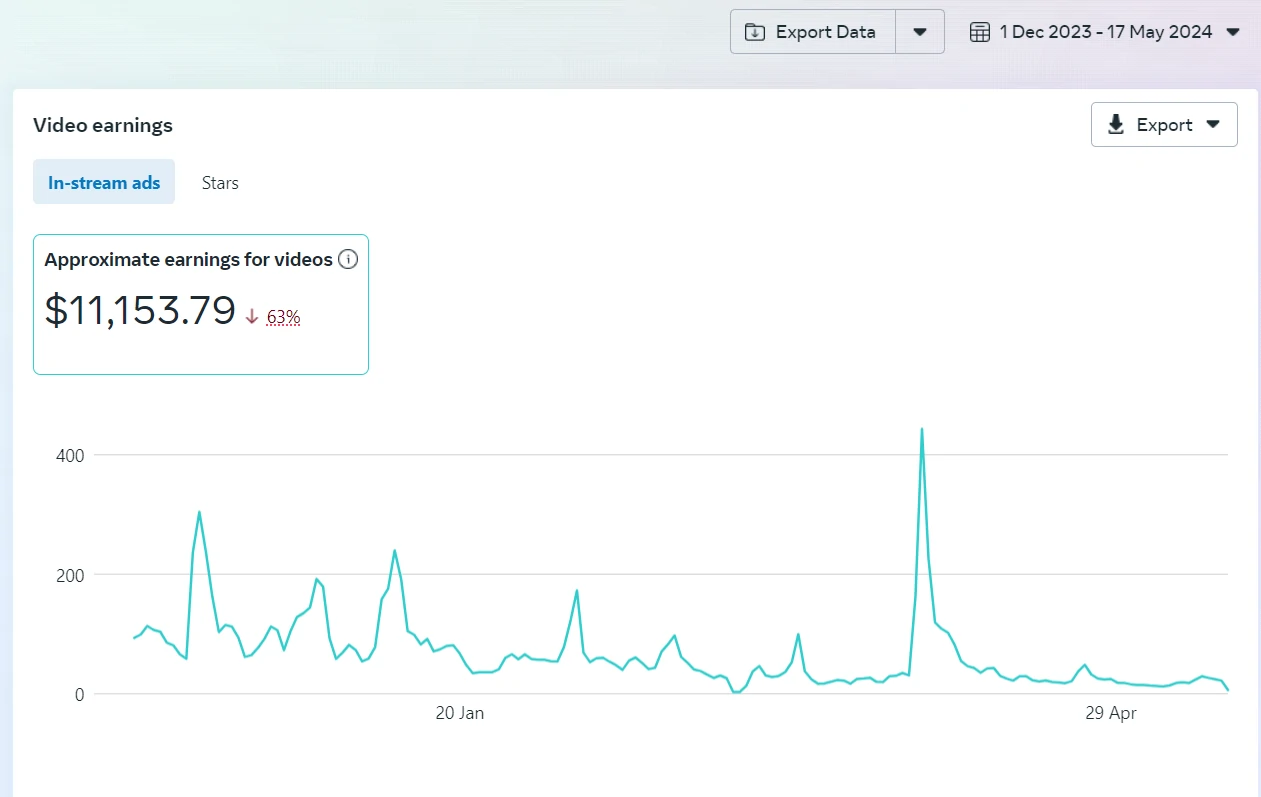Click the info icon next to Approximate earnings
The height and width of the screenshot is (797, 1261).
348,260
